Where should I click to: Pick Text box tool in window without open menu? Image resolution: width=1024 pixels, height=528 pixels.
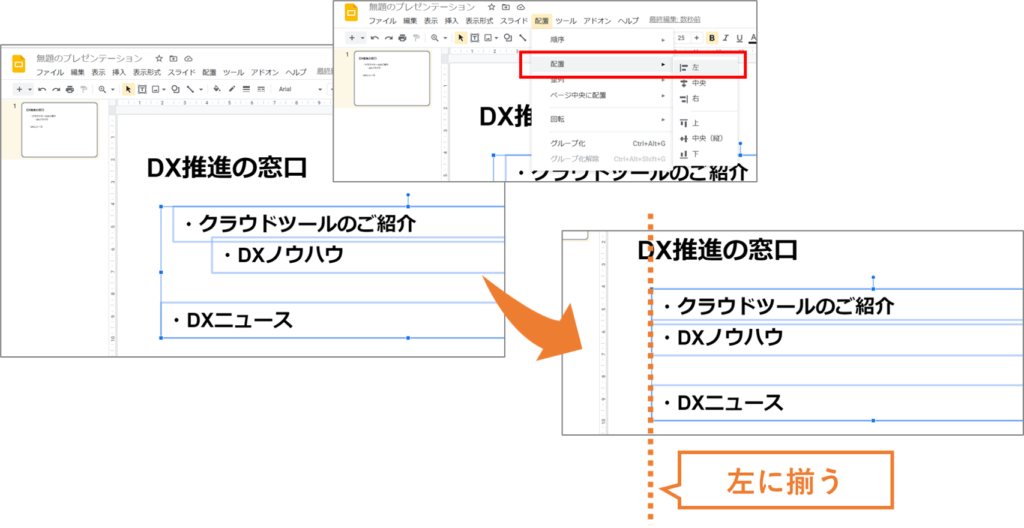click(142, 89)
